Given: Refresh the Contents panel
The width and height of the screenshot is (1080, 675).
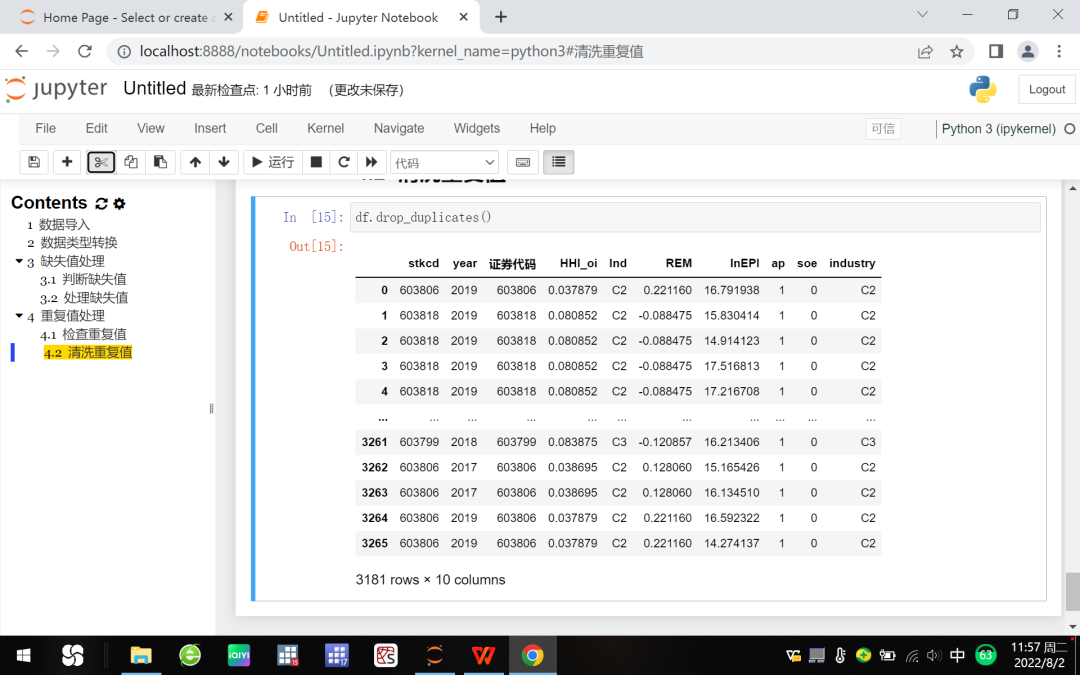Looking at the screenshot, I should 101,203.
